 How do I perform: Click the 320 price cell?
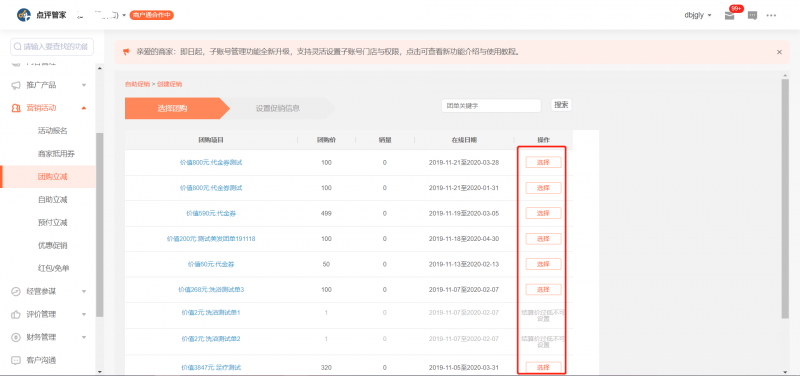point(326,367)
